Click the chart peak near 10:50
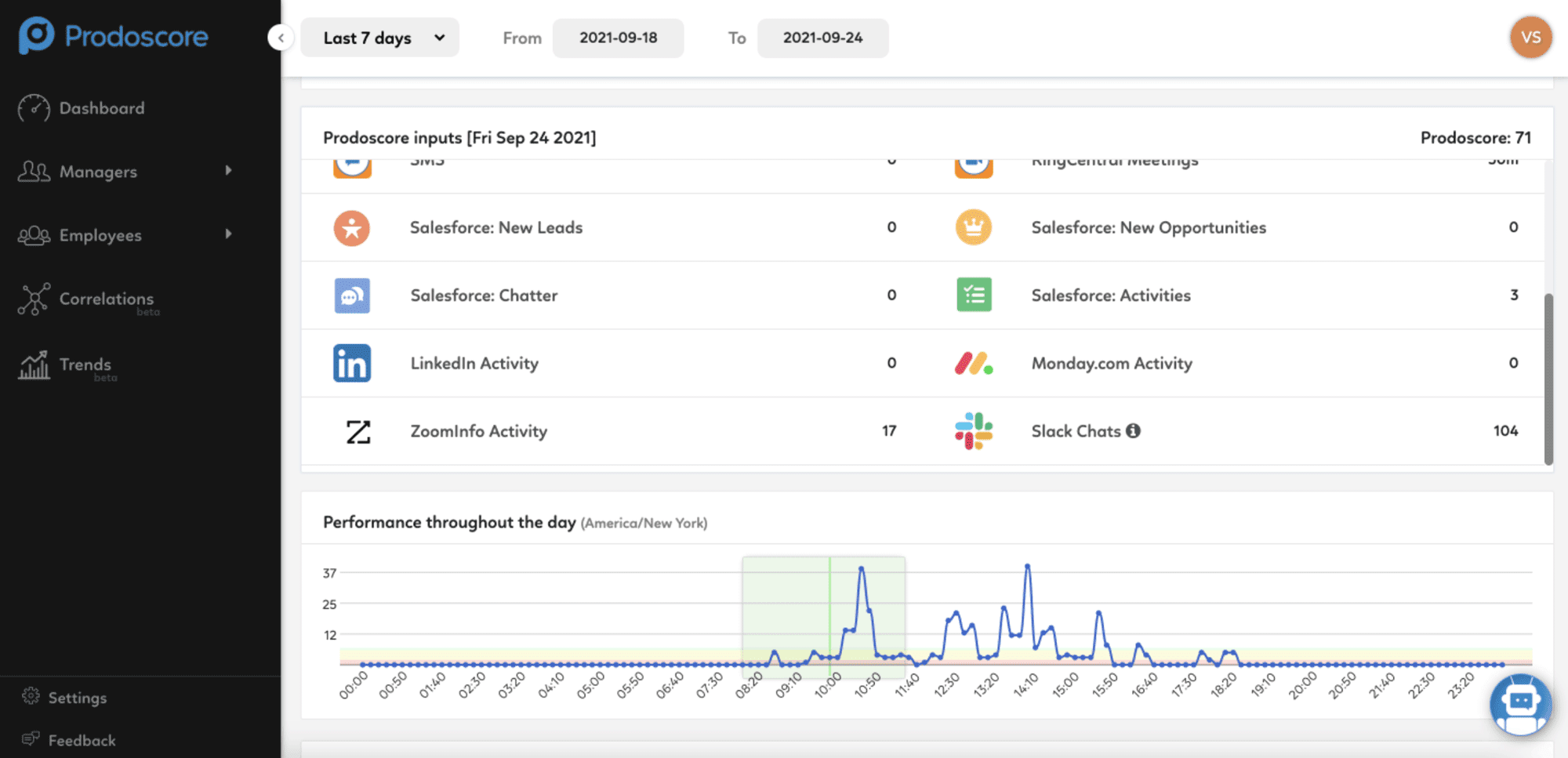1568x758 pixels. [862, 568]
